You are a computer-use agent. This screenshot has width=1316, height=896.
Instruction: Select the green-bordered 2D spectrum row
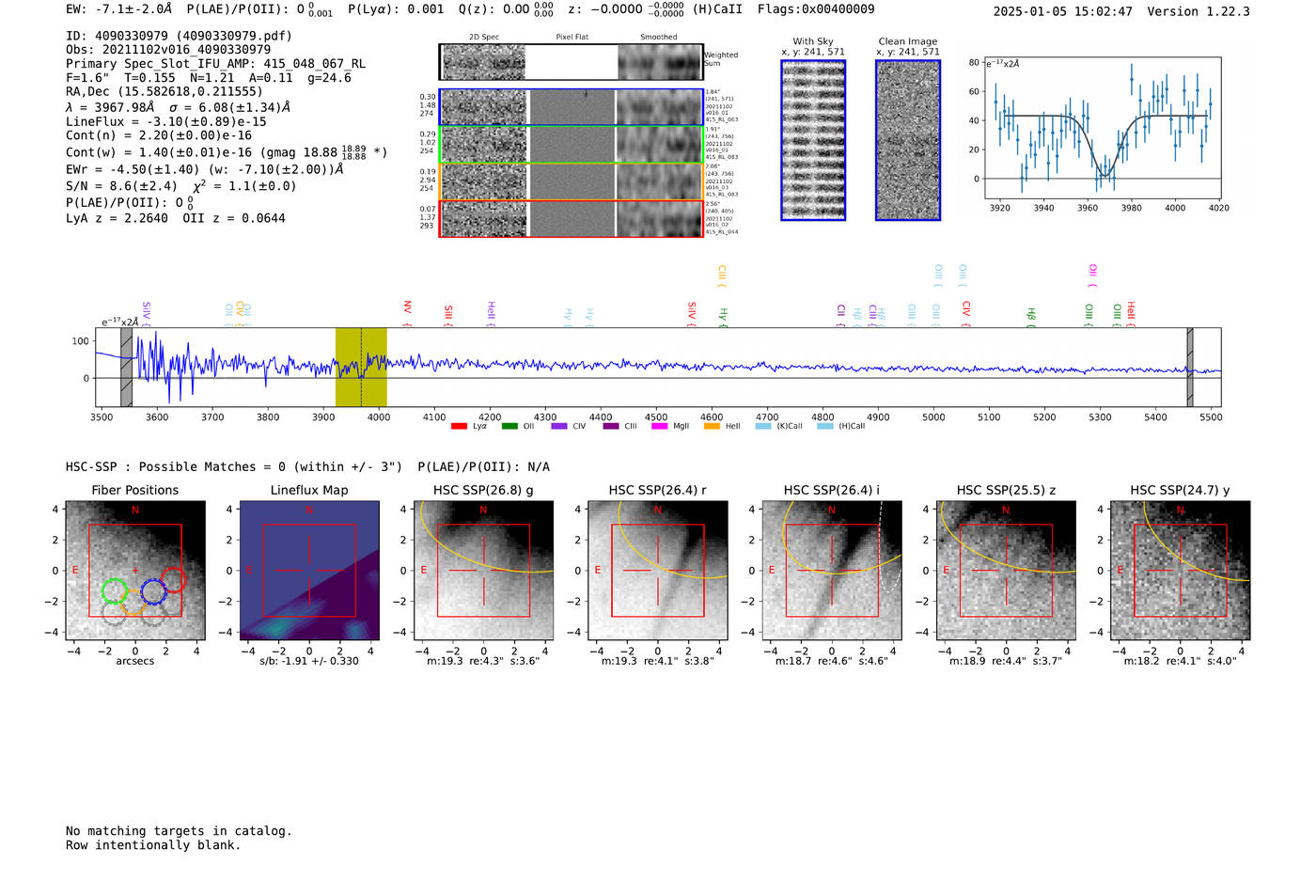[572, 144]
